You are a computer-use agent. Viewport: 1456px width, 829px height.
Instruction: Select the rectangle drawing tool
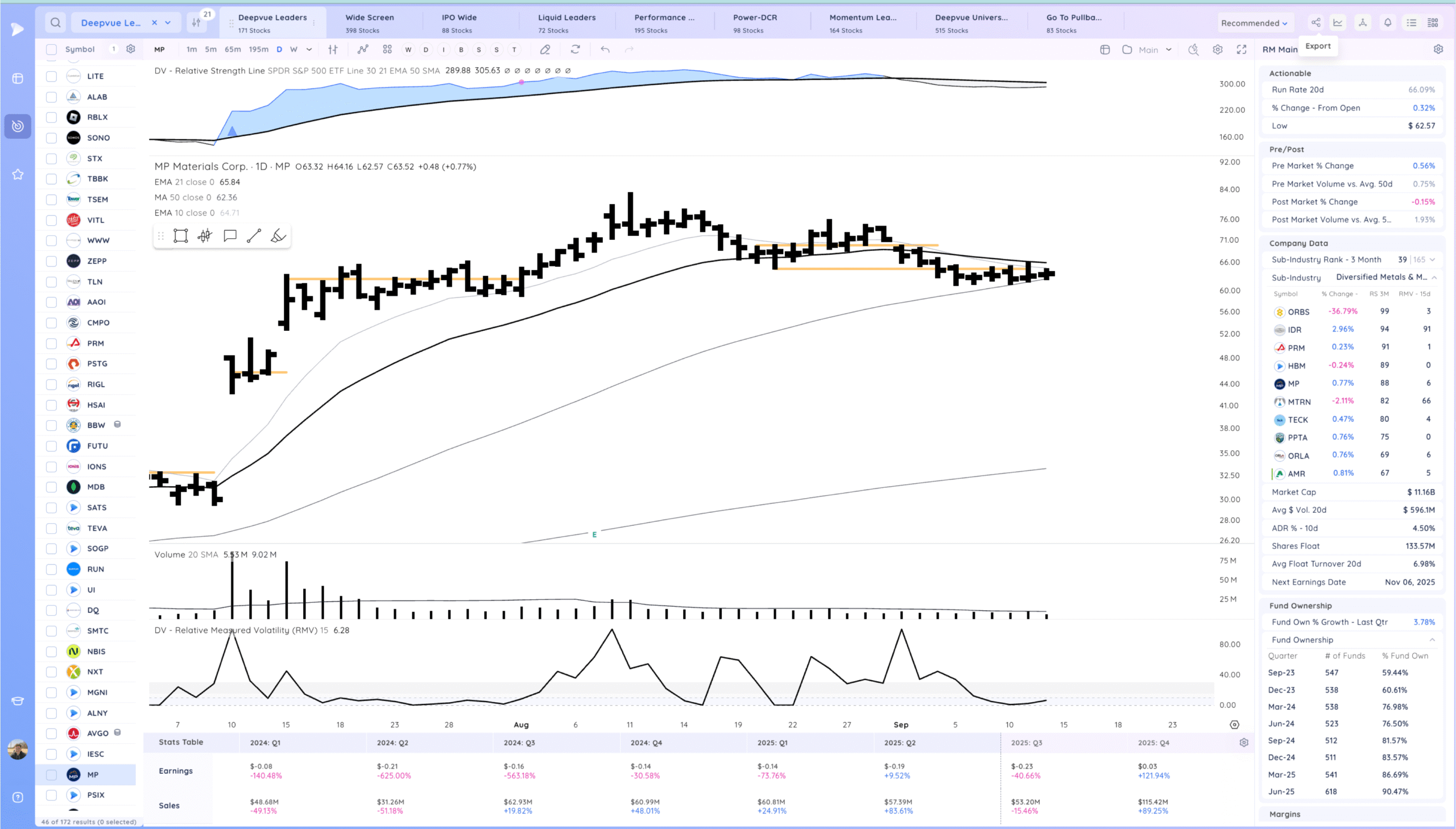tap(180, 236)
